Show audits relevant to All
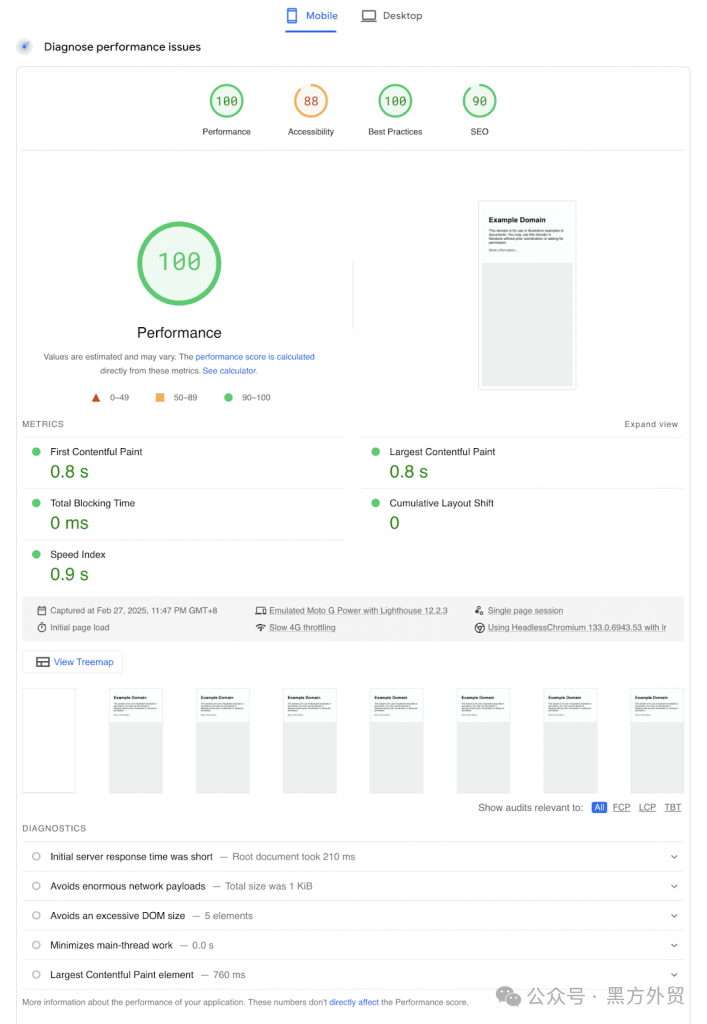707x1024 pixels. click(599, 807)
